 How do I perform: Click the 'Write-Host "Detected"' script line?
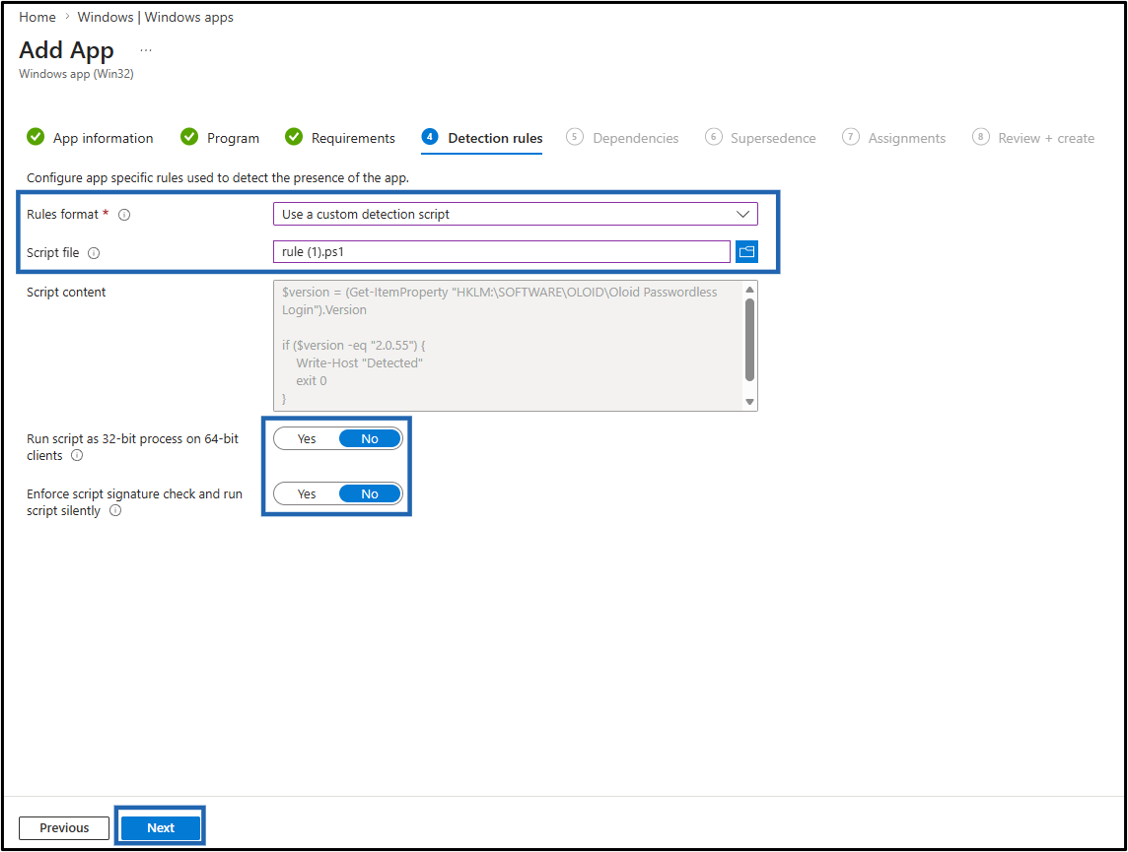359,363
